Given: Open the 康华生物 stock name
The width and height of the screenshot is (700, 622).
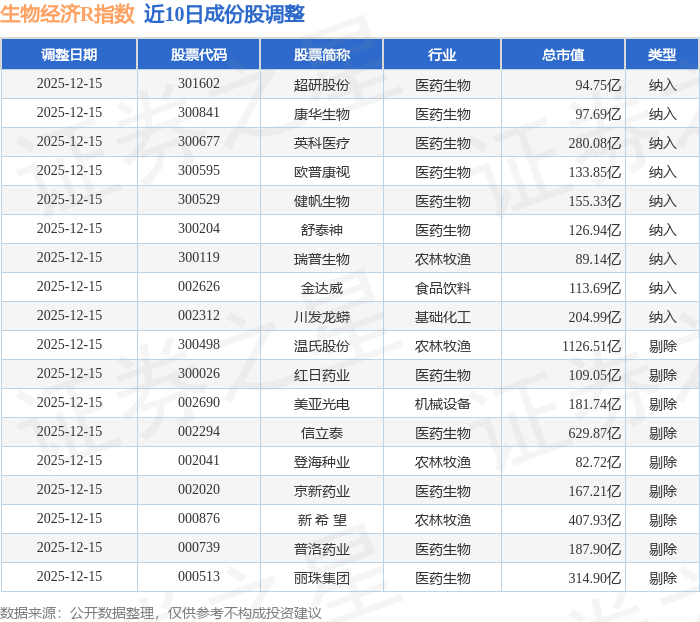Looking at the screenshot, I should click(x=321, y=114).
